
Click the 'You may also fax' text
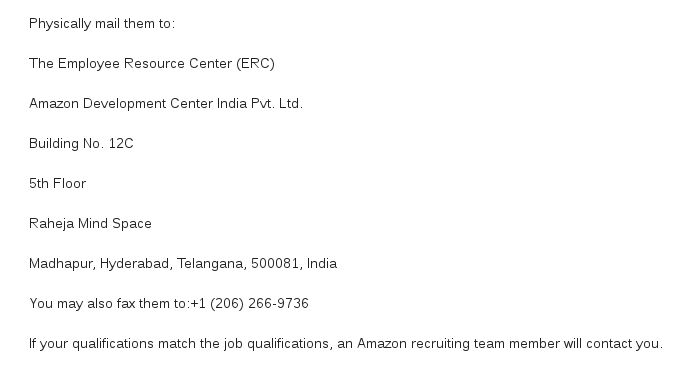82,303
